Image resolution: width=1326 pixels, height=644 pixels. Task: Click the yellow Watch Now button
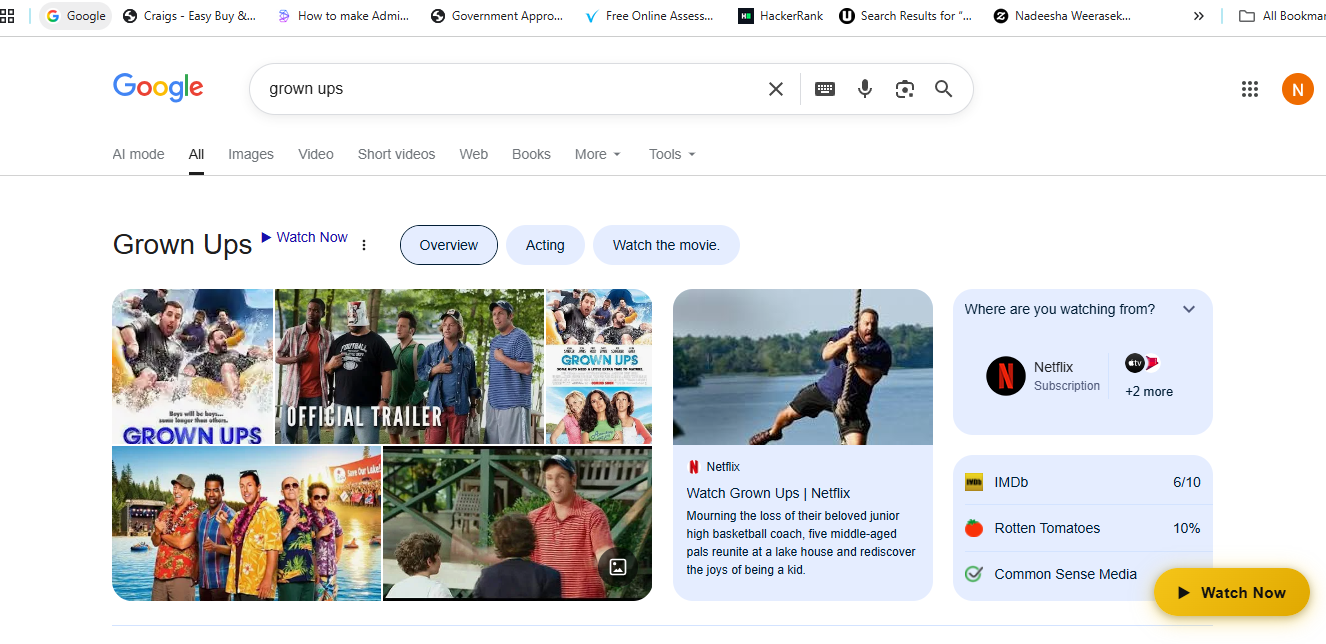tap(1232, 592)
